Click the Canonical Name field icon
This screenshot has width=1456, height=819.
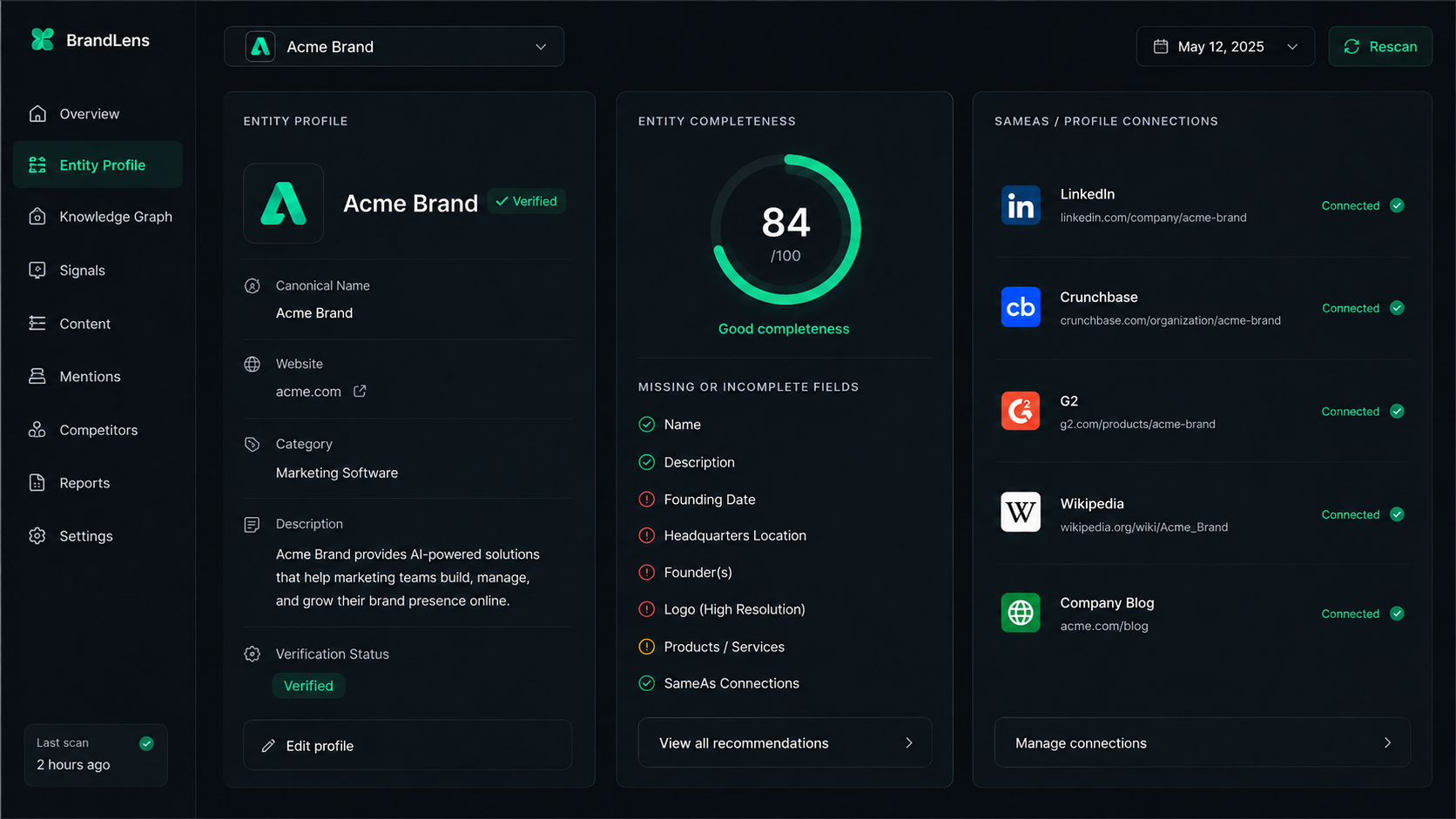[253, 285]
